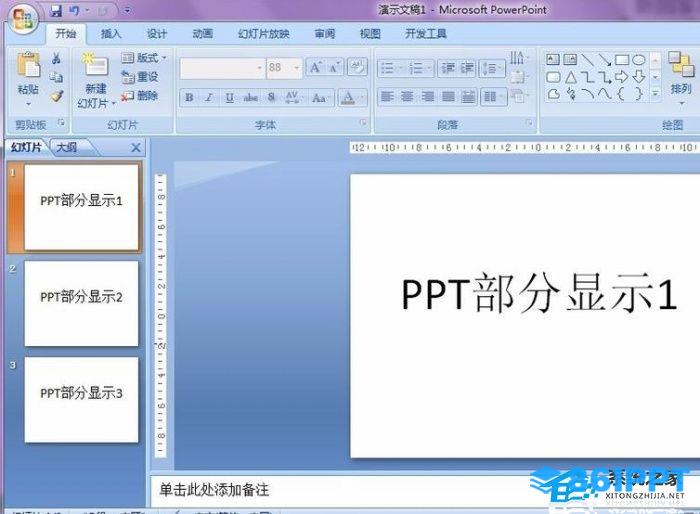
Task: Cut selection with the scissors icon
Action: (x=56, y=58)
